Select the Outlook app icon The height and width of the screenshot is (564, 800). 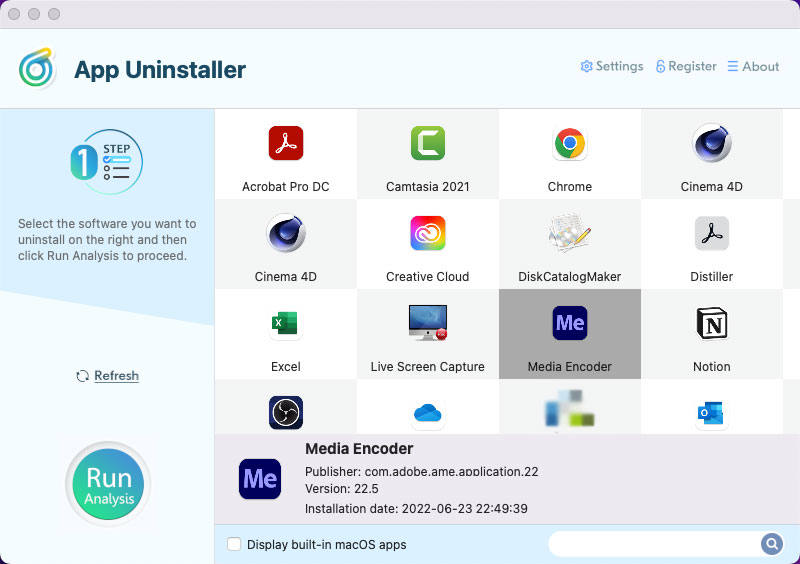[711, 412]
